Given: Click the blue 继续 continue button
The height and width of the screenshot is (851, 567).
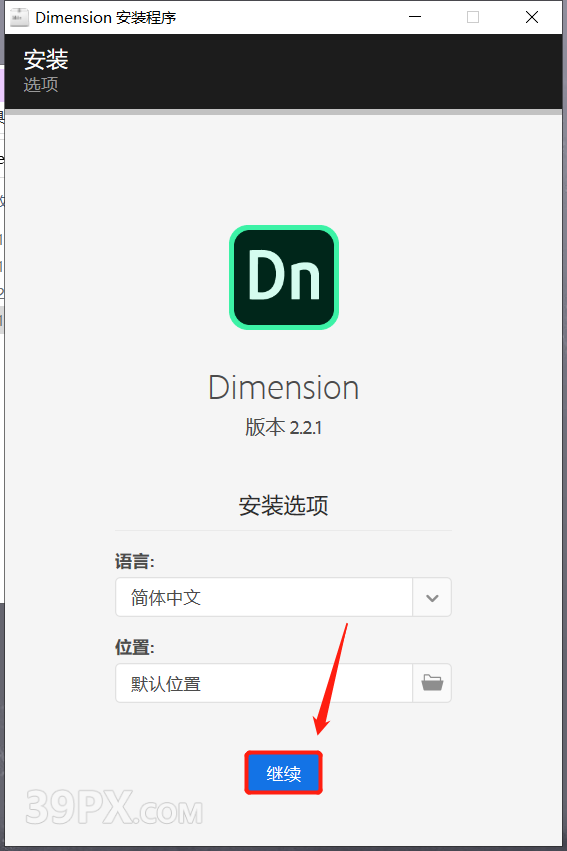Looking at the screenshot, I should 283,773.
